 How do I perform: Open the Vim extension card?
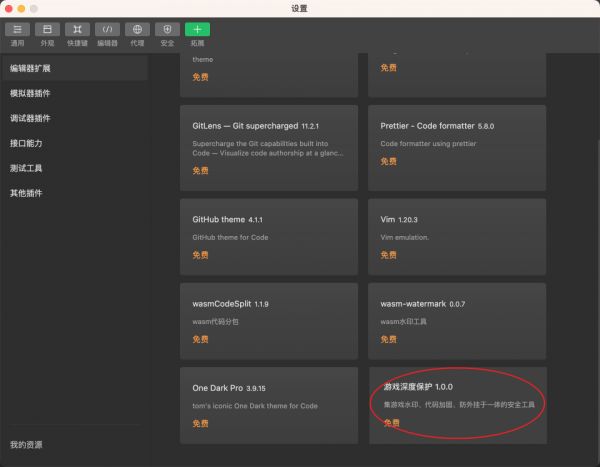pos(457,237)
